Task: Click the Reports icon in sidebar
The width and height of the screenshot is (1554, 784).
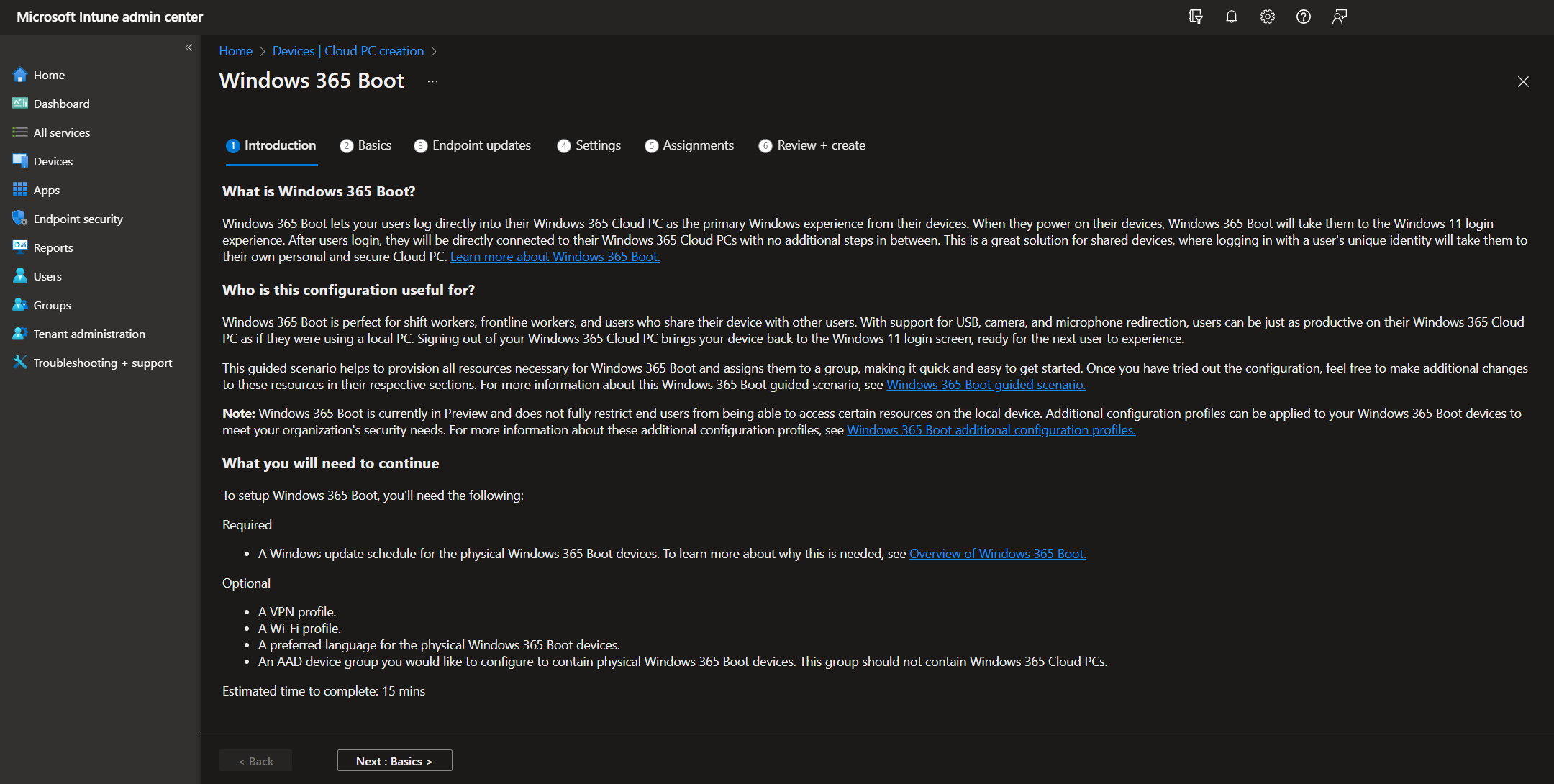Action: pos(20,247)
